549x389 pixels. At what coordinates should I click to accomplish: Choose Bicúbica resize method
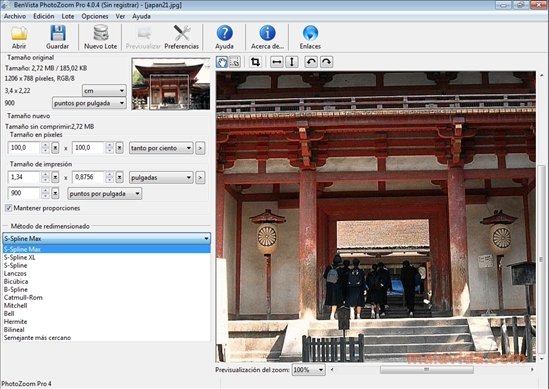point(106,282)
